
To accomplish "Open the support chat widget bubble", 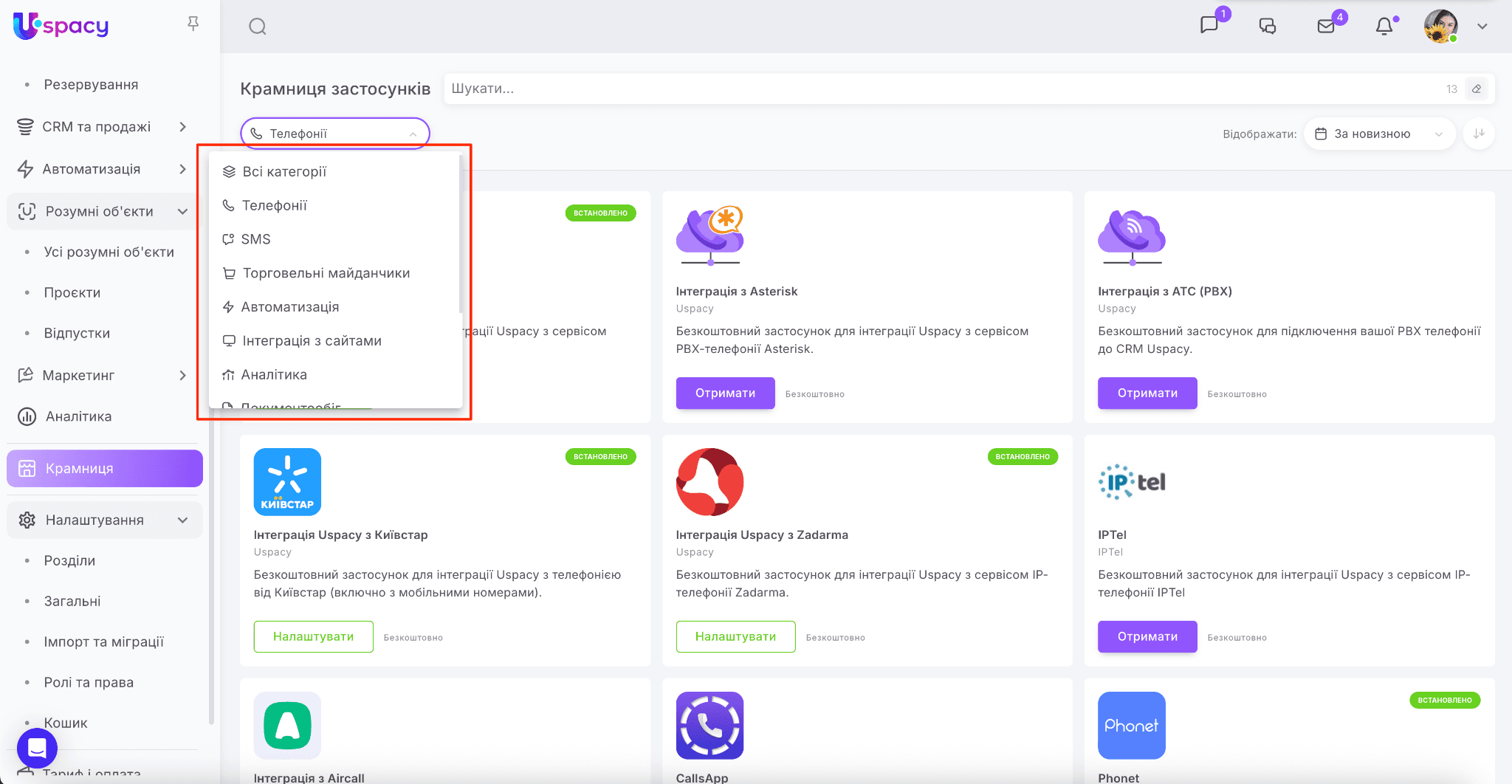I will pos(37,748).
